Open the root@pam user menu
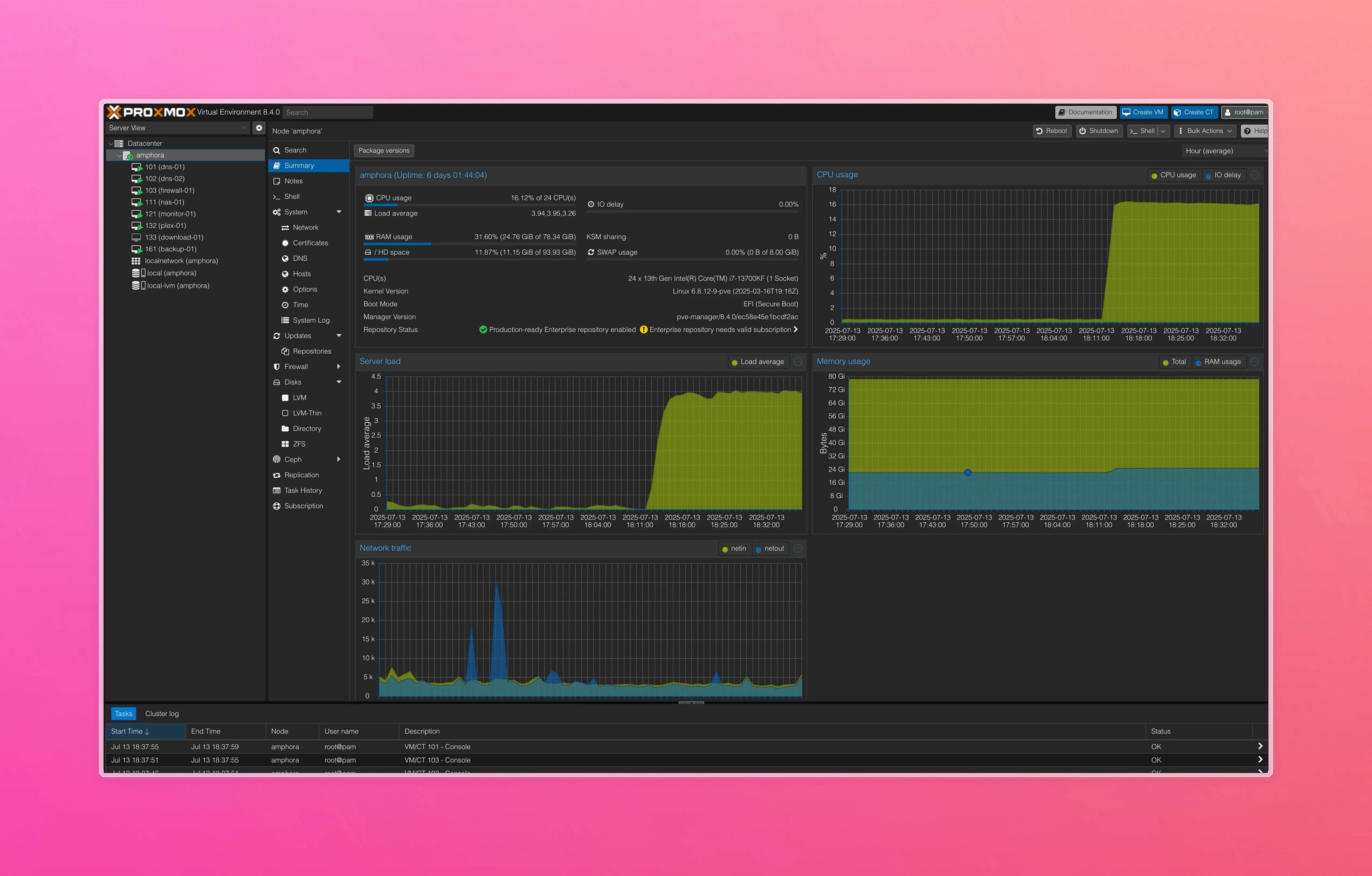The height and width of the screenshot is (876, 1372). pos(1244,112)
